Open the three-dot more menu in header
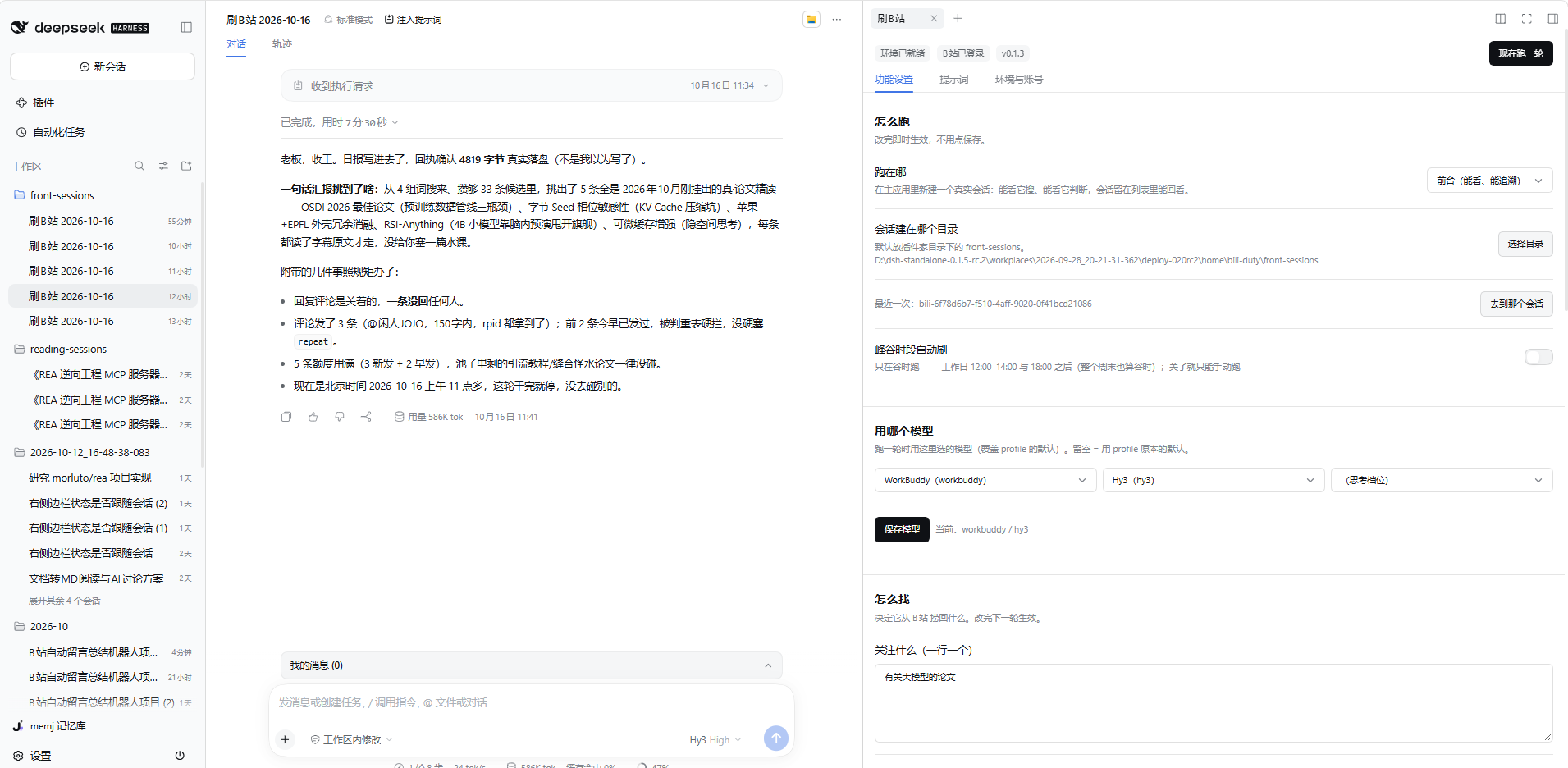This screenshot has height=768, width=1568. (836, 19)
